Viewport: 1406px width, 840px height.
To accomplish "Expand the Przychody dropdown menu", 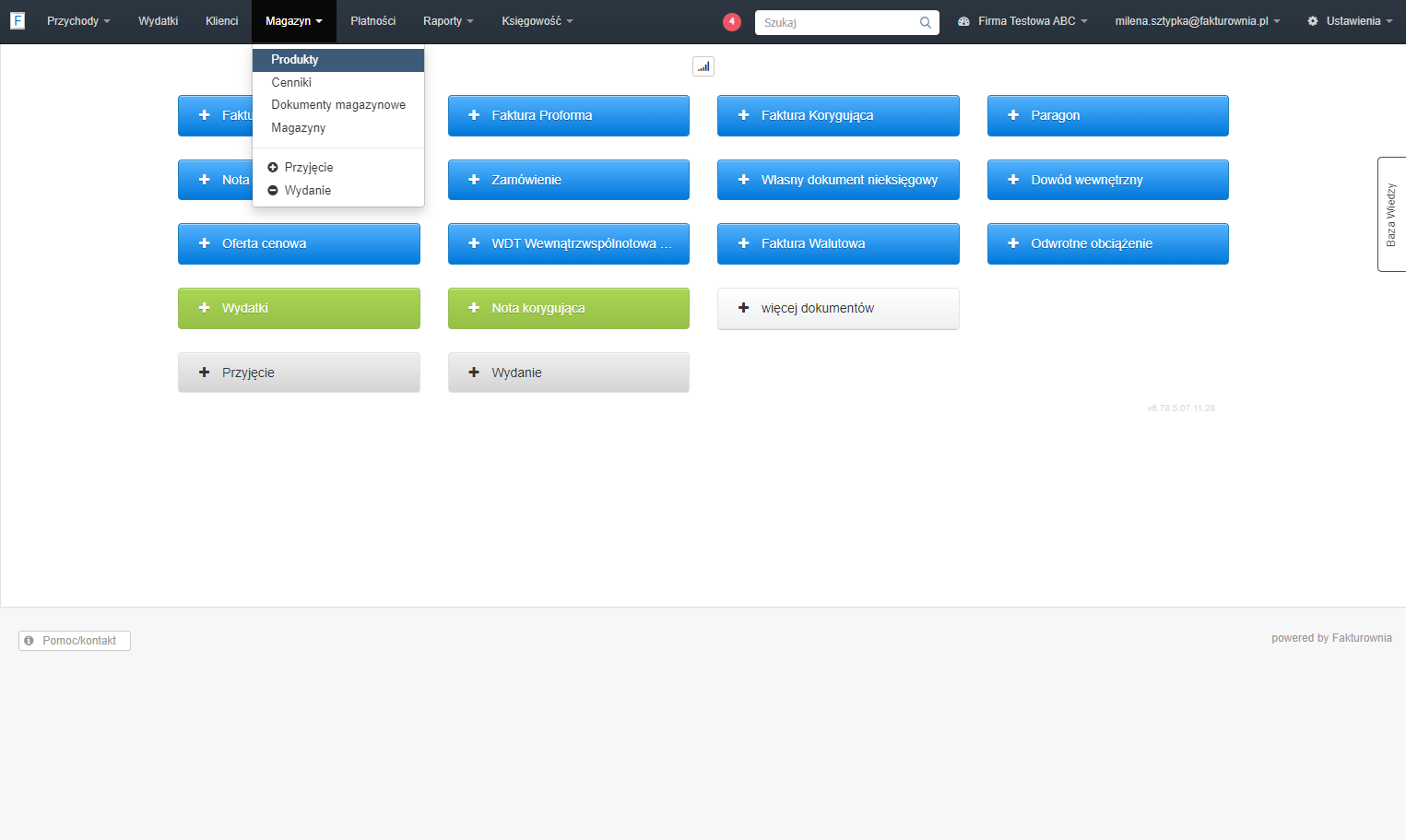I will 78,21.
